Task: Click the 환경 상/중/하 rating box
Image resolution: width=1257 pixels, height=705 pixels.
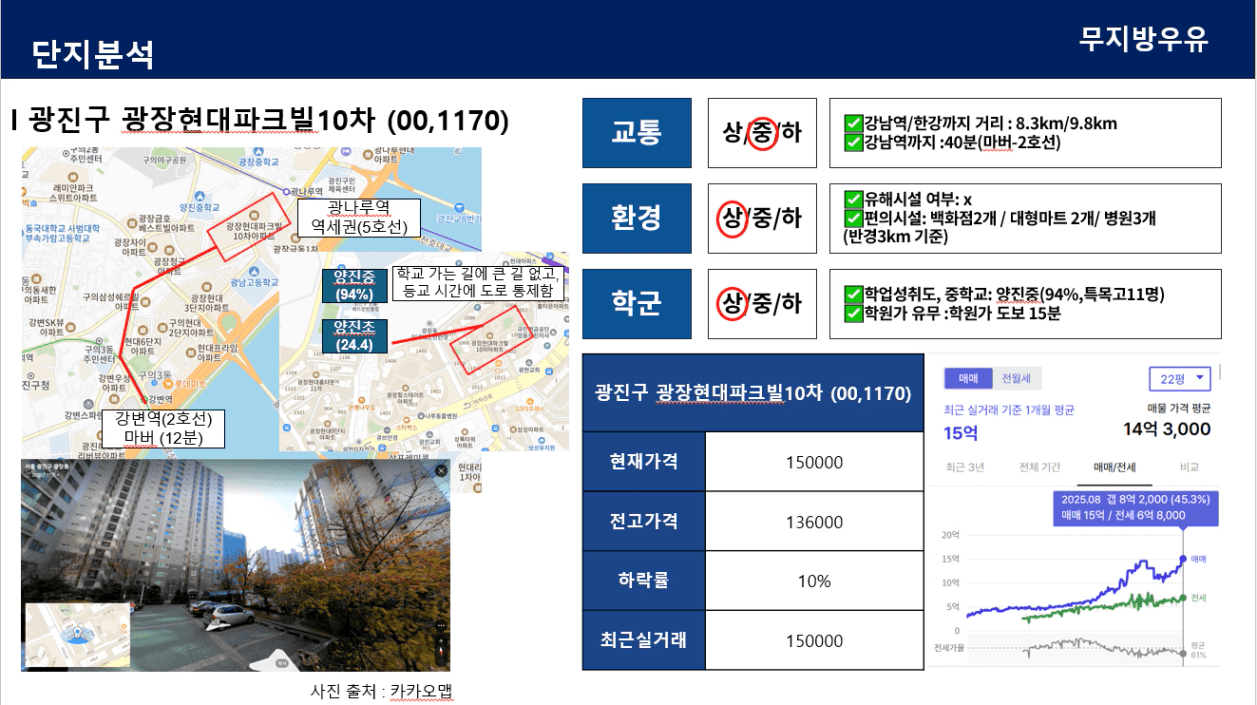Action: pos(762,218)
